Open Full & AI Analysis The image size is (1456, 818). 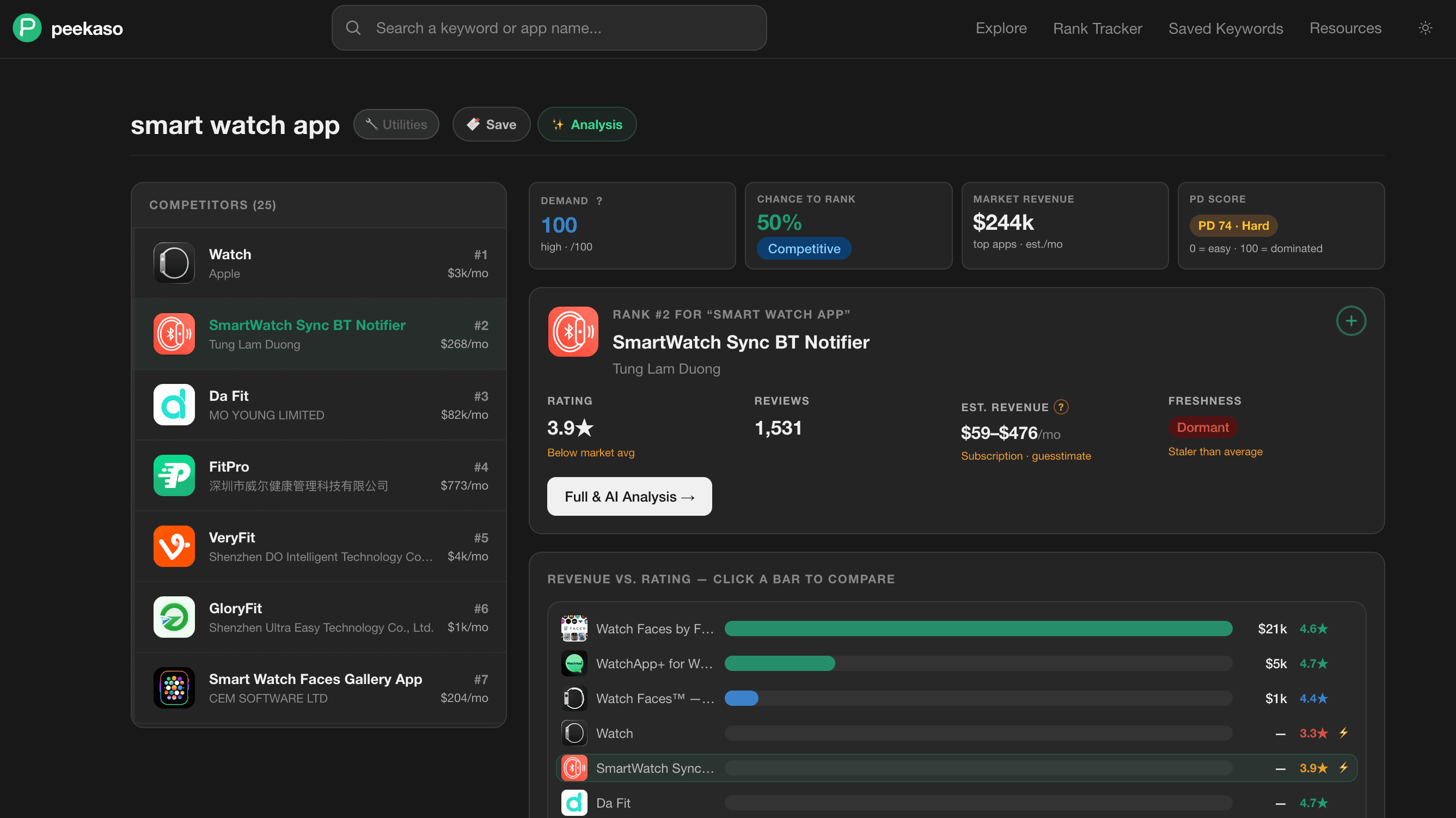pos(629,496)
